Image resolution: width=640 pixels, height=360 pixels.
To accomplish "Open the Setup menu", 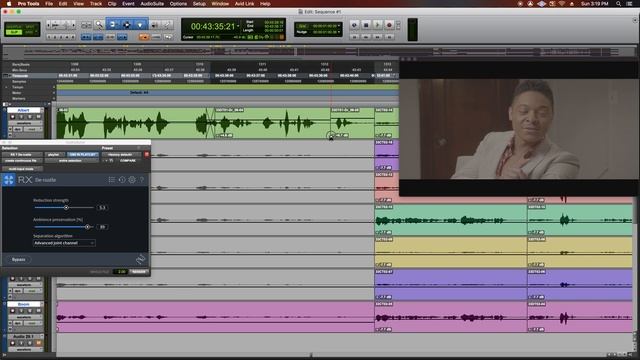I will 199,4.
